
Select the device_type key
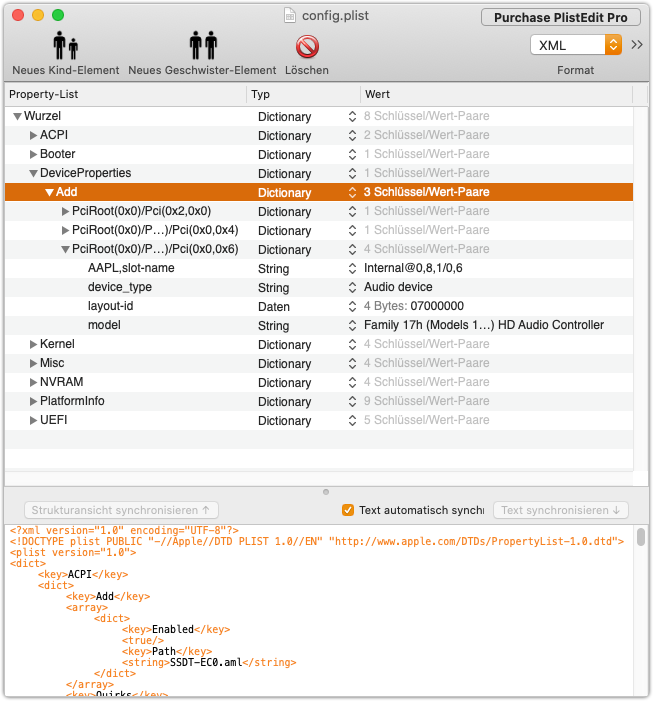pos(120,287)
